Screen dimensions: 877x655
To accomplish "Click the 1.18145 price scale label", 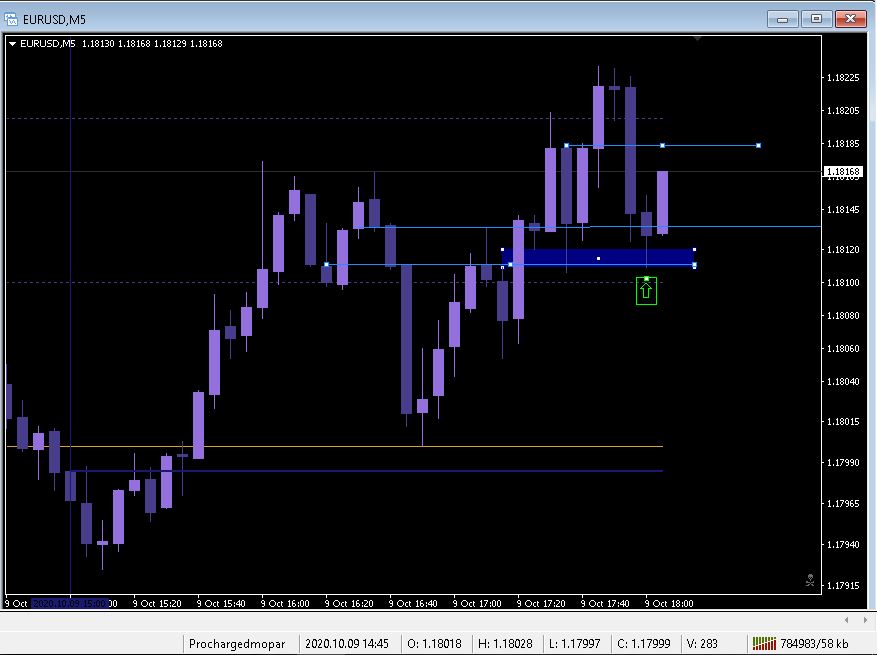I will tap(843, 209).
